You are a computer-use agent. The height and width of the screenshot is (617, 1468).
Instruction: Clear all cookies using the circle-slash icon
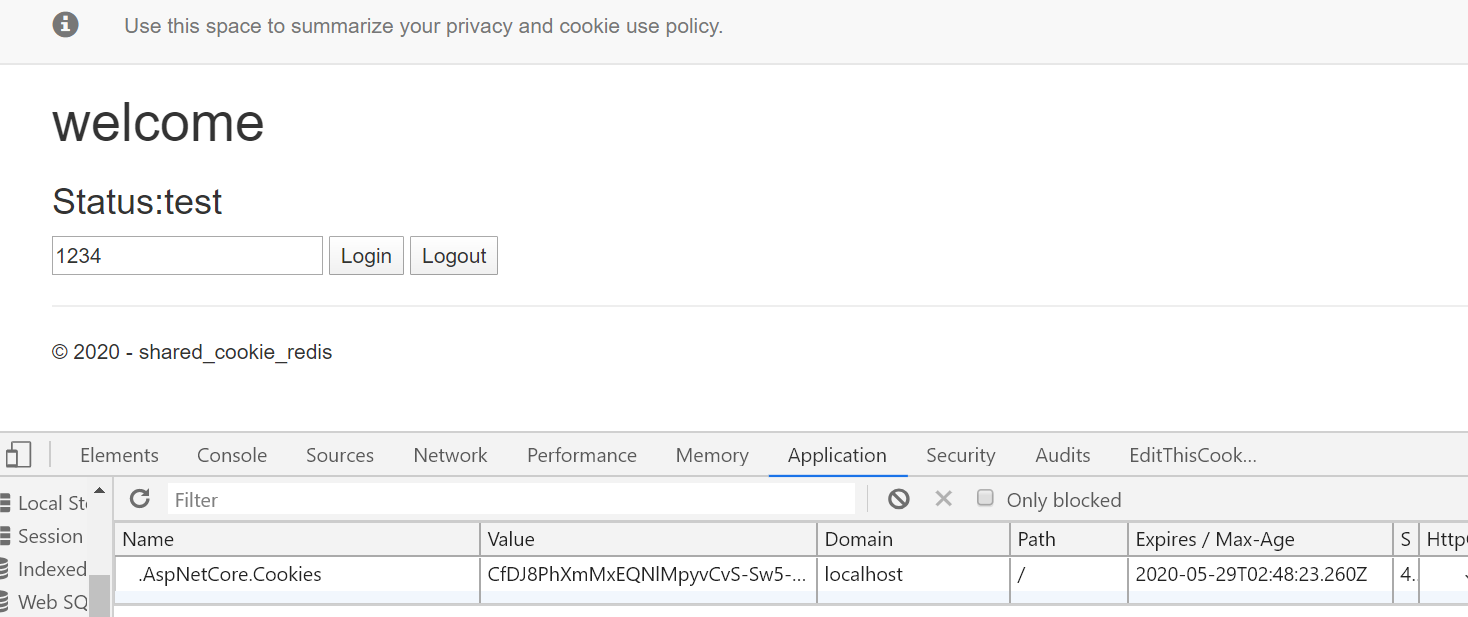(x=899, y=499)
